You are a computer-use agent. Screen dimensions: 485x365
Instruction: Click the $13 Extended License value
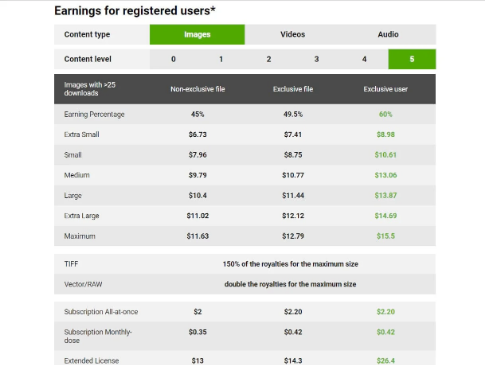pos(198,361)
